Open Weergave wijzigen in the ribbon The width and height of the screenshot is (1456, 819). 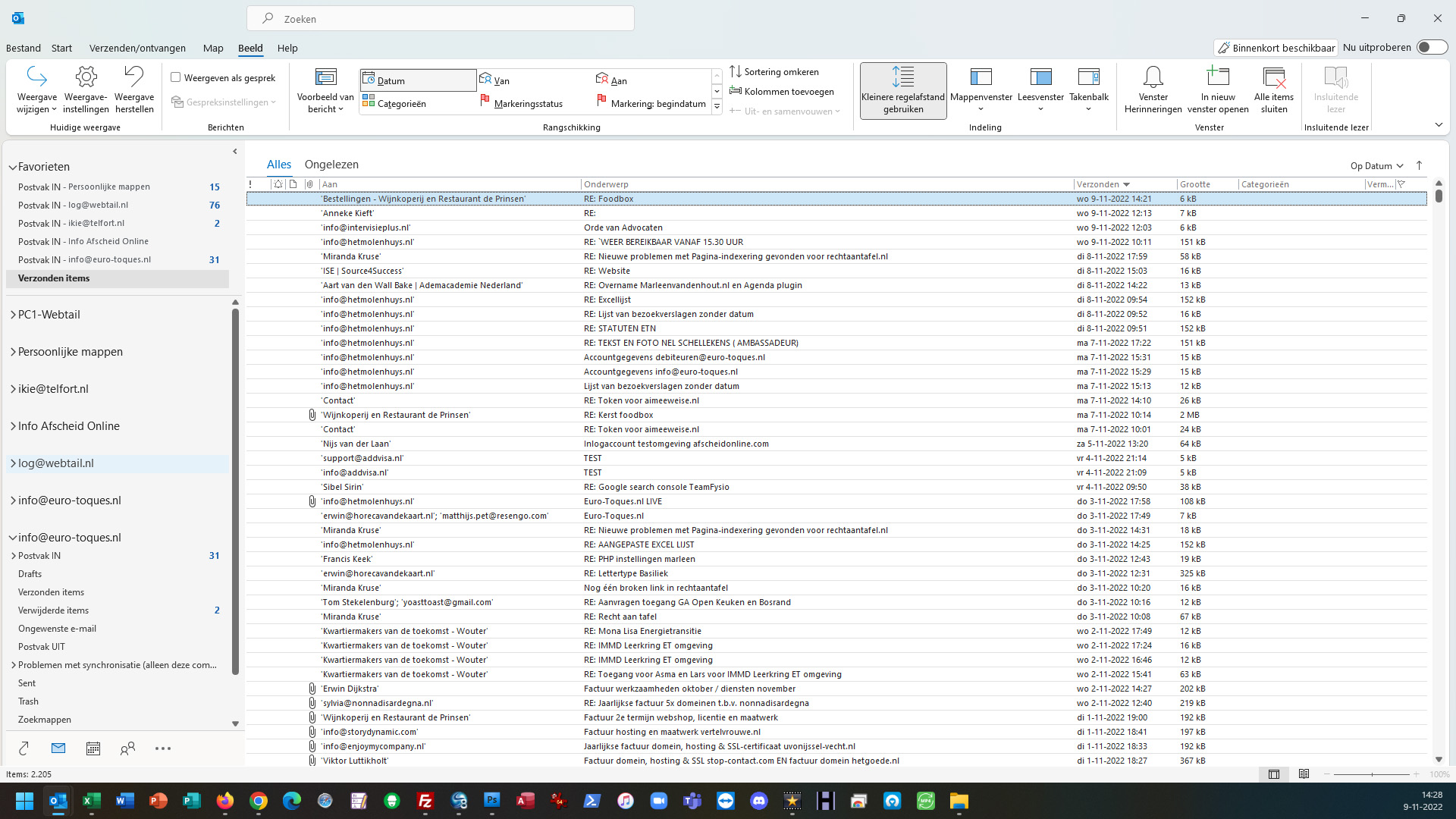point(36,89)
